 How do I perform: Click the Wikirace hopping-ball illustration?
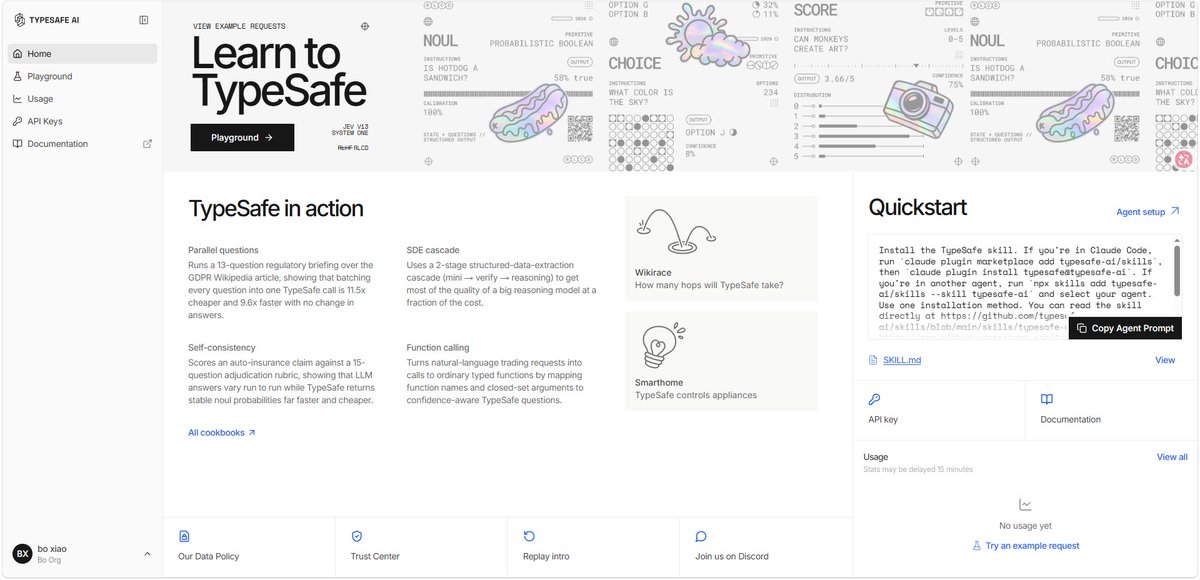tap(677, 230)
